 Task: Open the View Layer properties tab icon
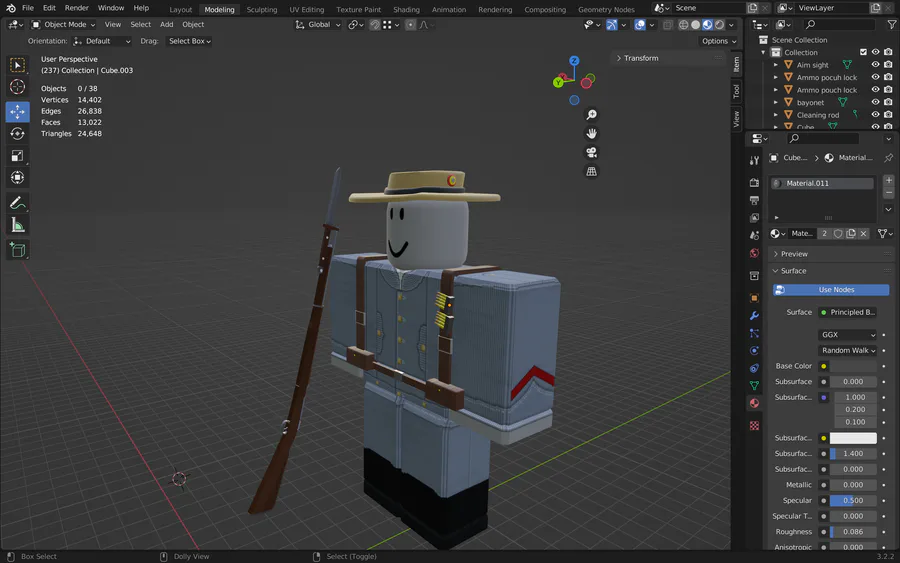754,218
